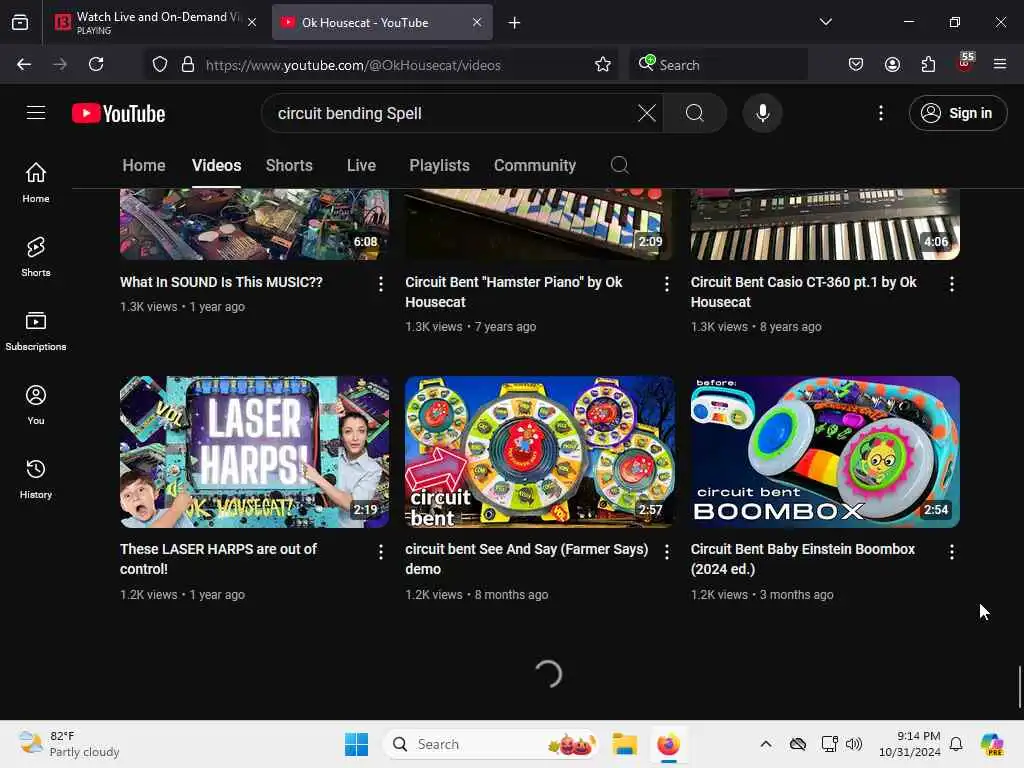1024x768 pixels.
Task: Open YouTube settings three-dot menu
Action: point(881,113)
